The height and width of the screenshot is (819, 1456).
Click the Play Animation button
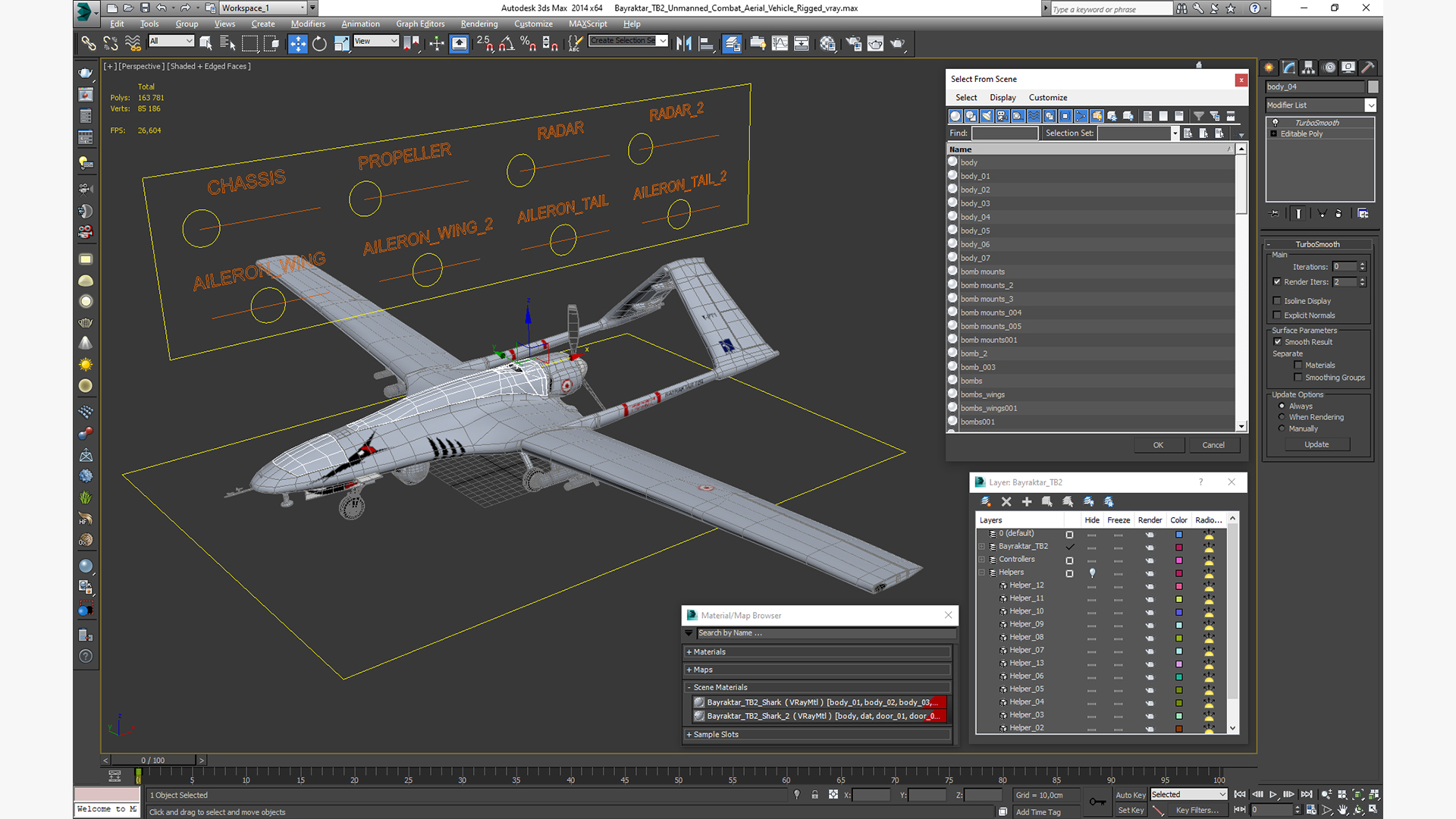(1273, 794)
